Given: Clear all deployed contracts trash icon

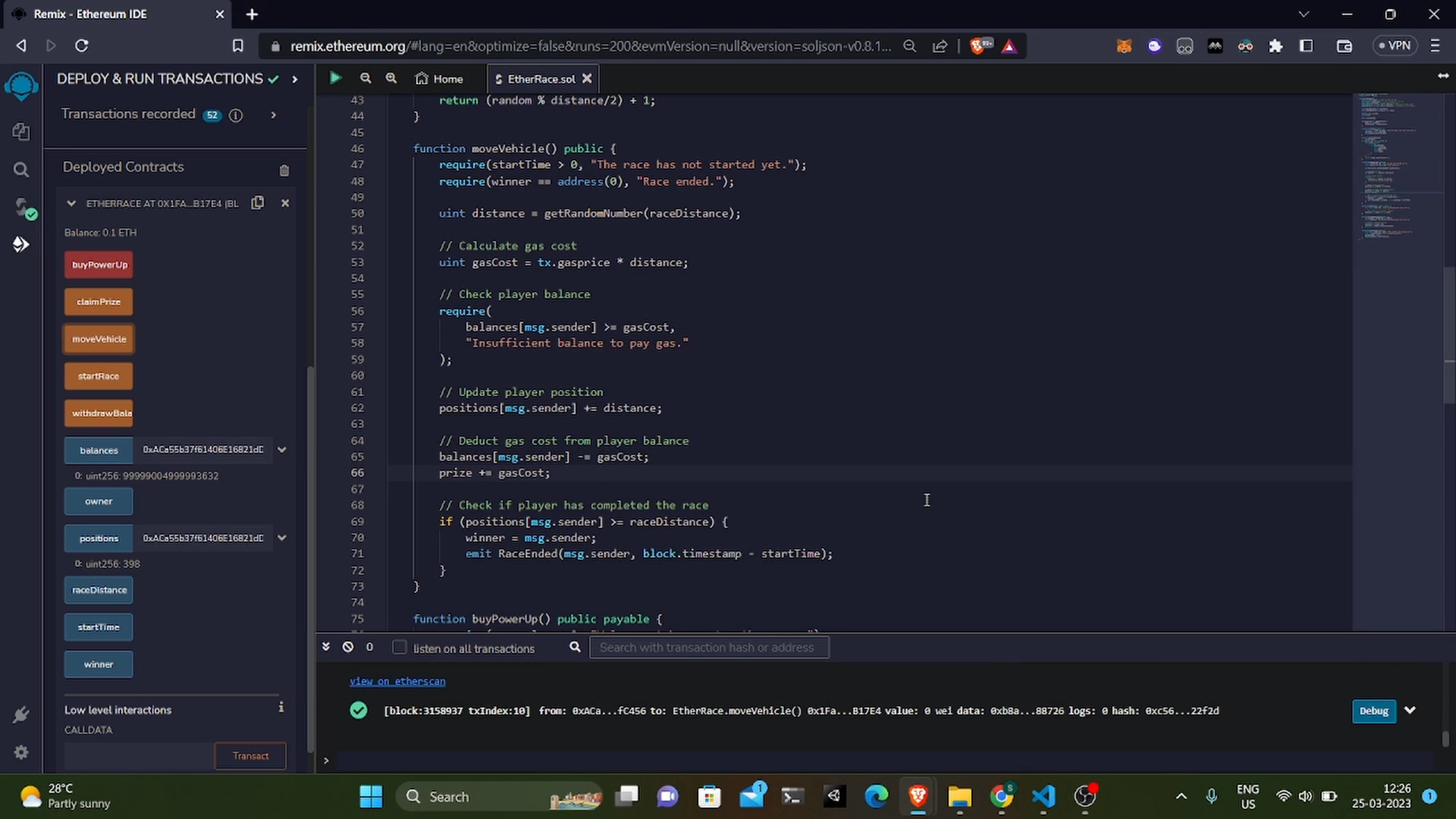Looking at the screenshot, I should (x=284, y=171).
